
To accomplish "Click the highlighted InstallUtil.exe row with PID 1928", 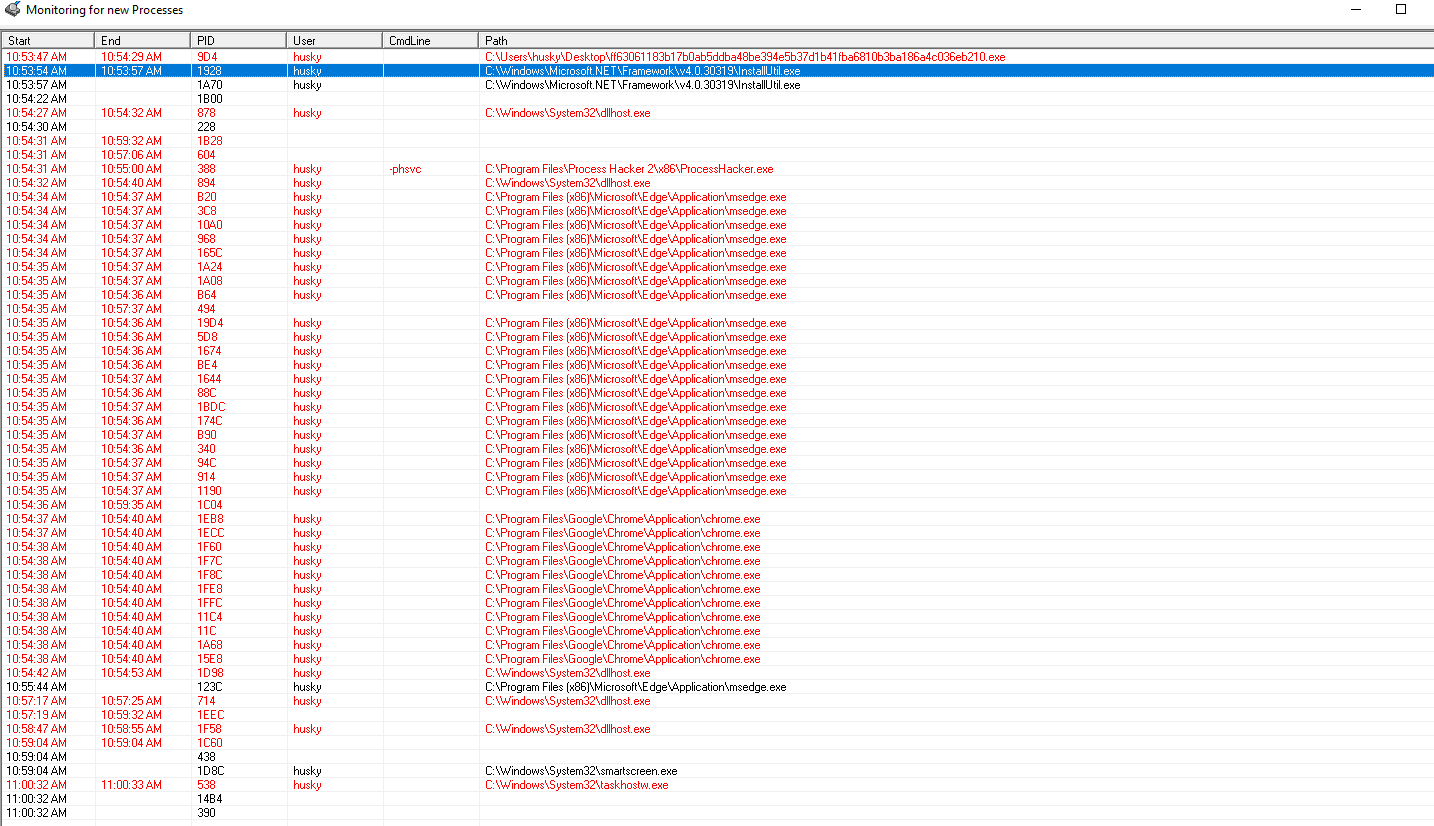I will click(x=642, y=71).
